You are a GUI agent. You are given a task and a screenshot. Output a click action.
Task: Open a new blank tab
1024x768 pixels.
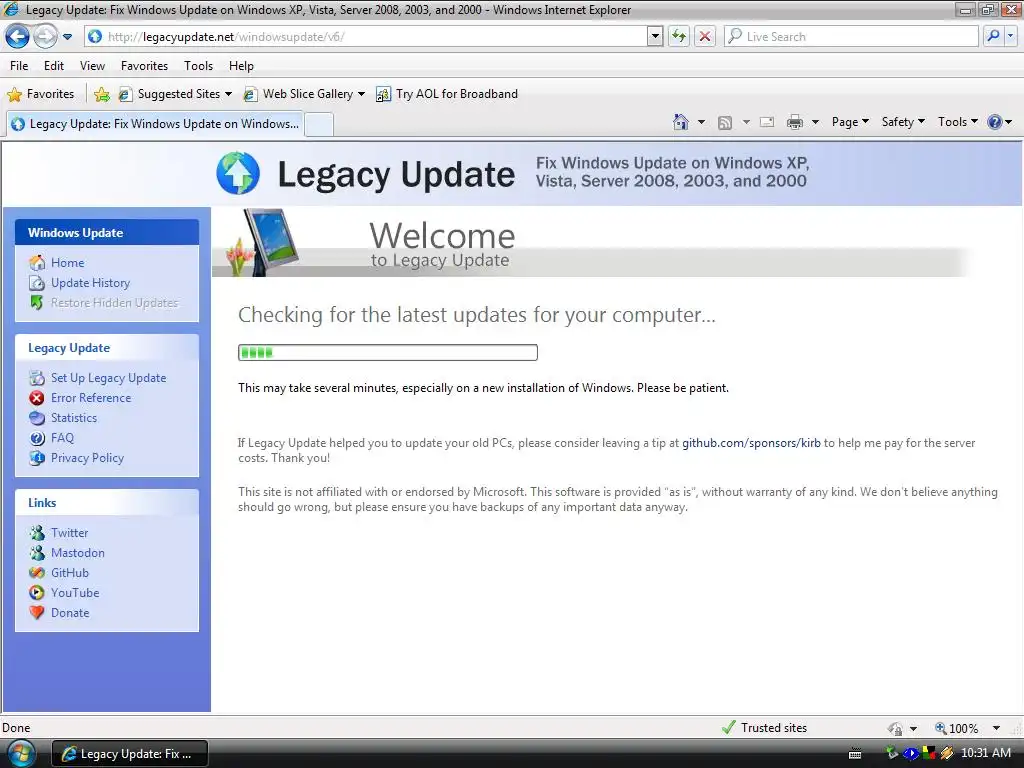319,124
